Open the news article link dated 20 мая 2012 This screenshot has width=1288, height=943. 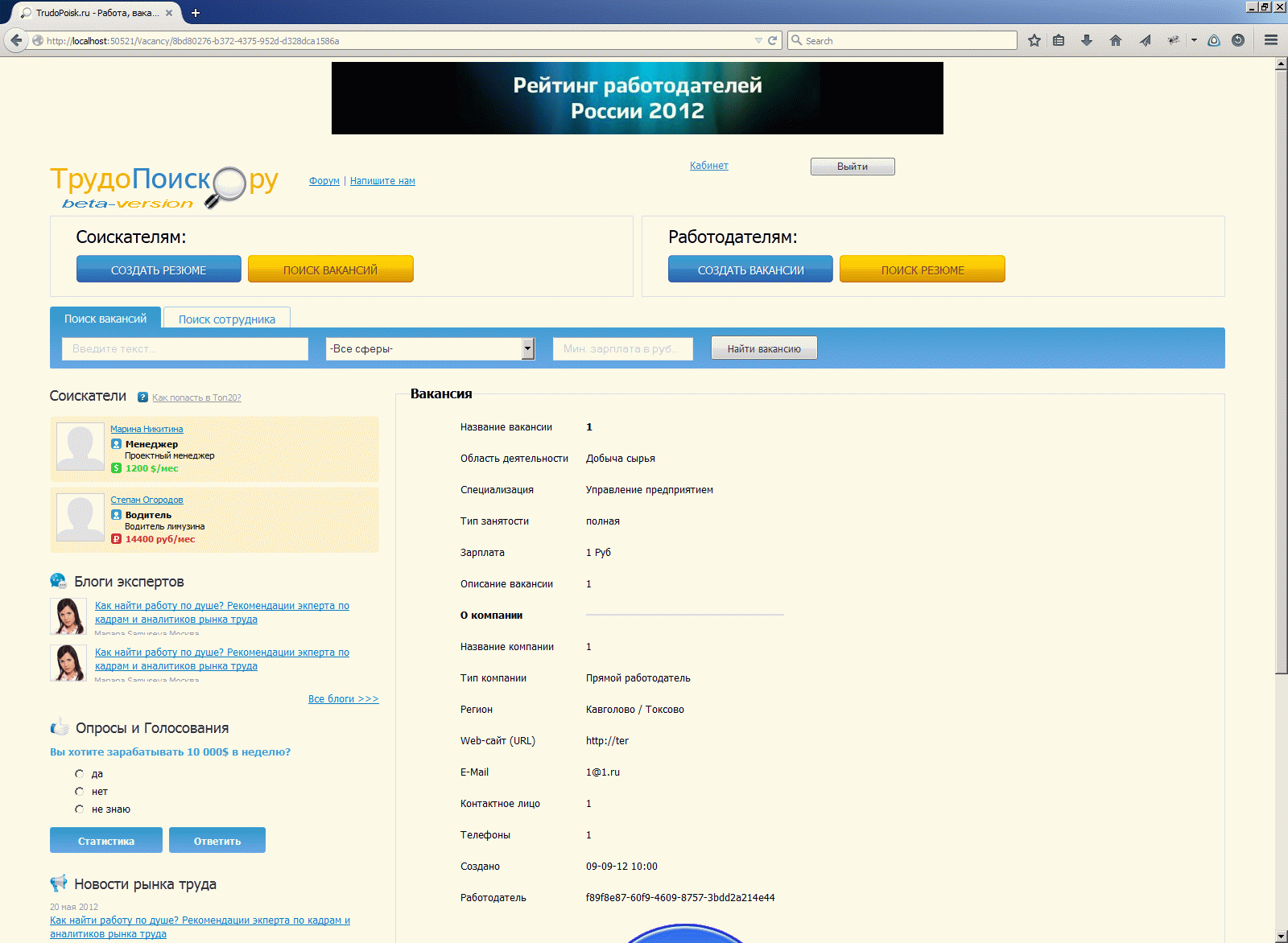[200, 927]
